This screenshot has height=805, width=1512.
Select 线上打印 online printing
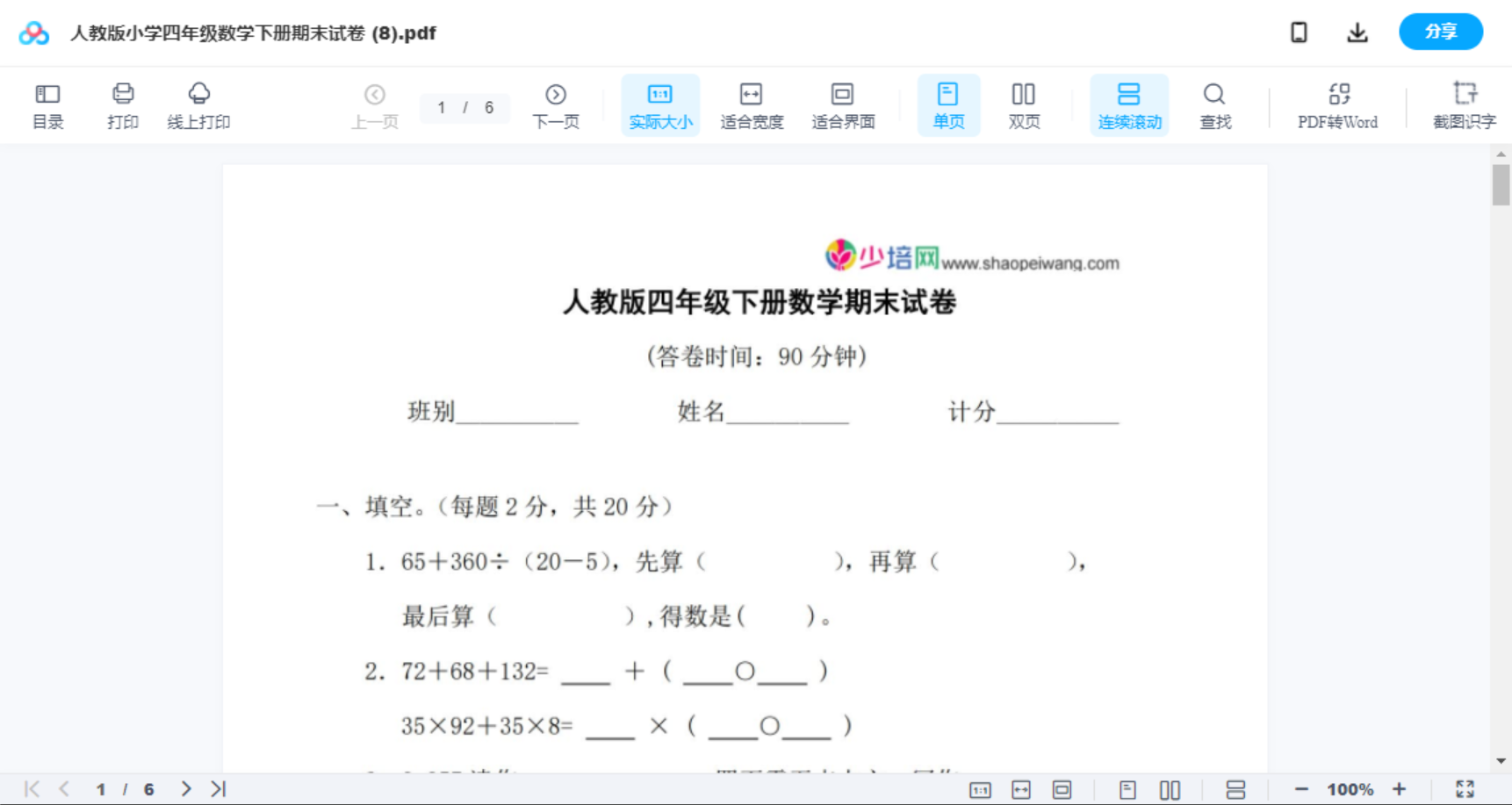pos(198,104)
